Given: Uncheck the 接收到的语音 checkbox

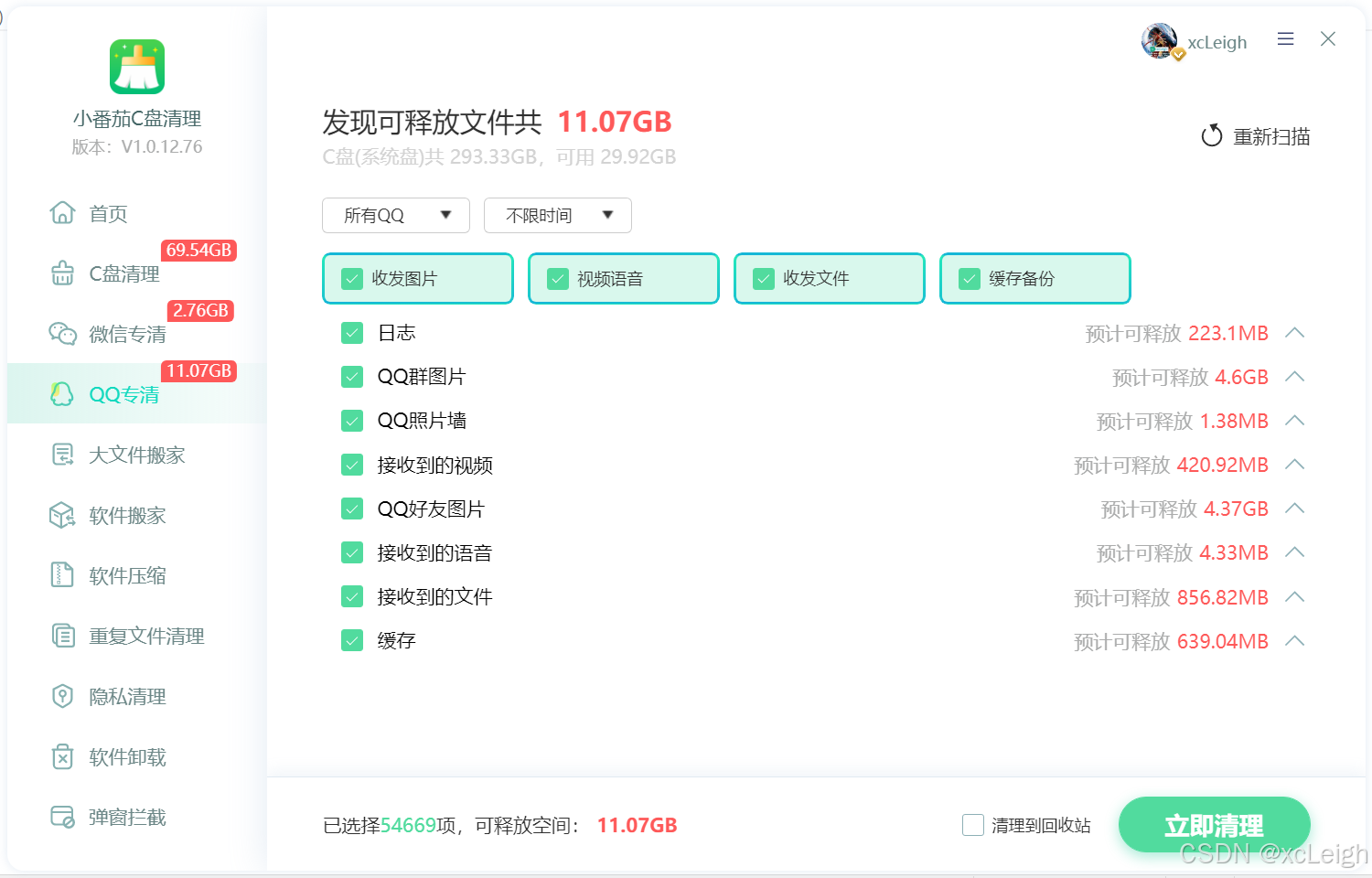Looking at the screenshot, I should pos(352,552).
